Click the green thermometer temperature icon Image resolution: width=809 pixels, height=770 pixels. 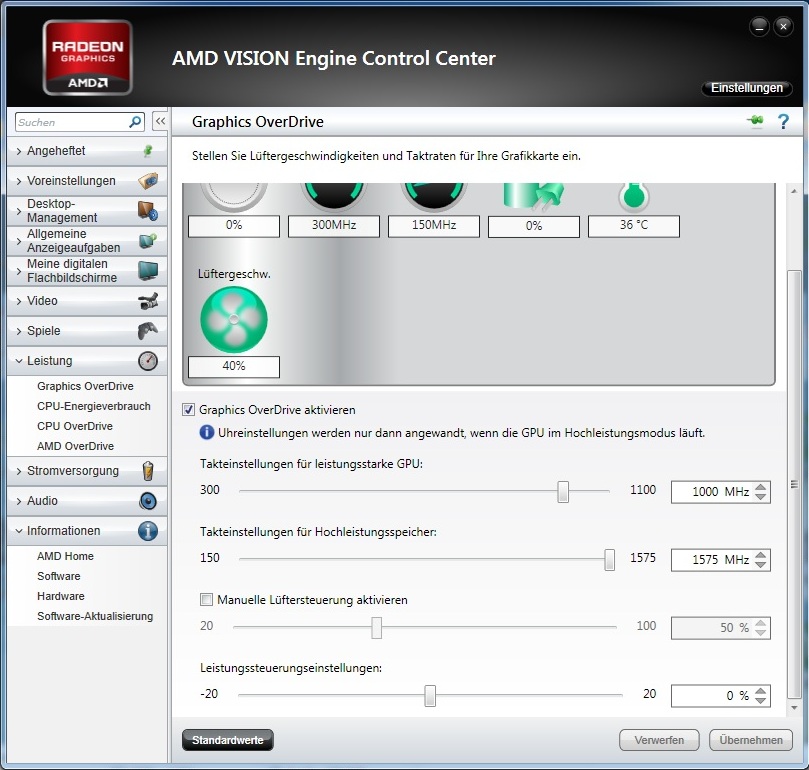click(x=634, y=197)
